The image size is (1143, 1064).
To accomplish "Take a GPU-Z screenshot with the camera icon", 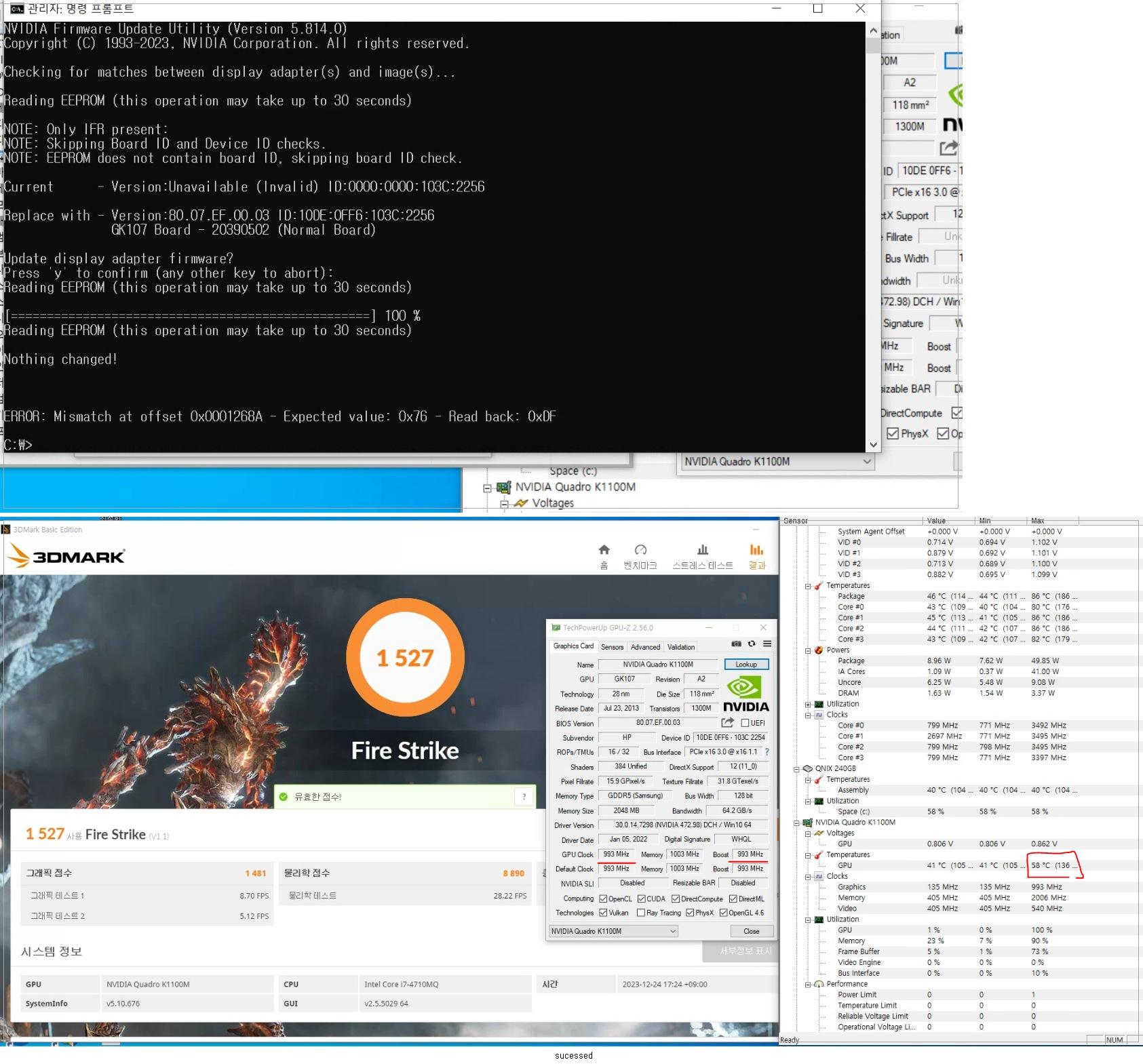I will click(x=736, y=644).
